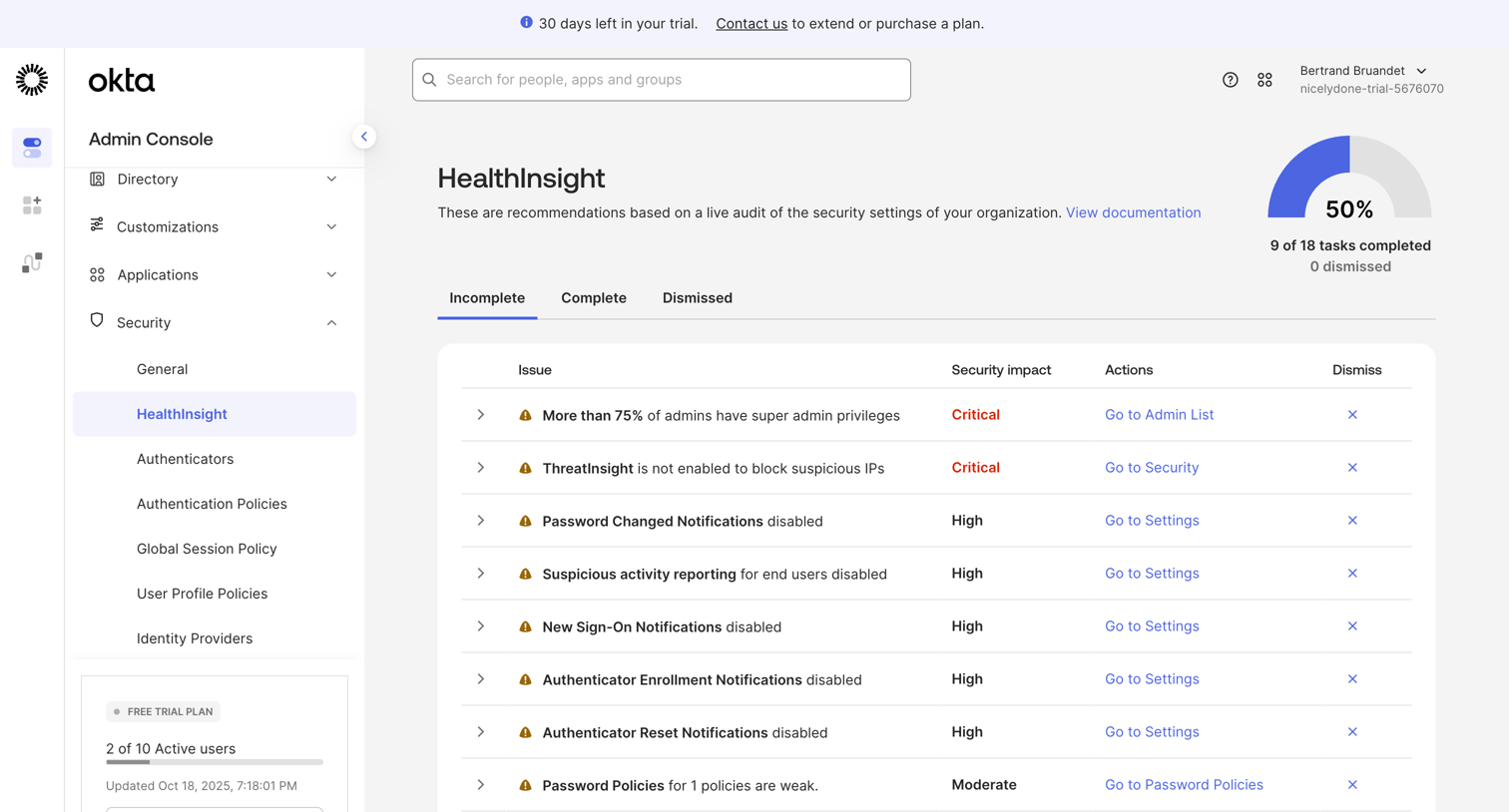The height and width of the screenshot is (812, 1509).
Task: Select the Admin Console toggle icon in the rail
Action: (32, 148)
